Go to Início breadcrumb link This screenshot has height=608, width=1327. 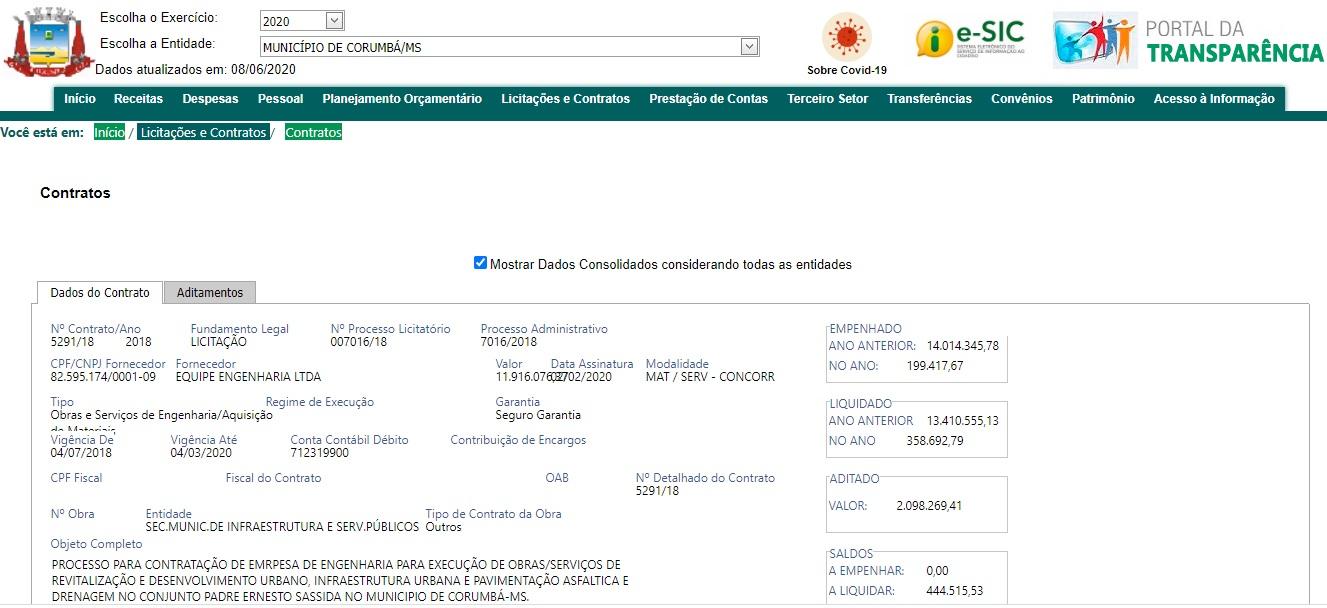(109, 133)
